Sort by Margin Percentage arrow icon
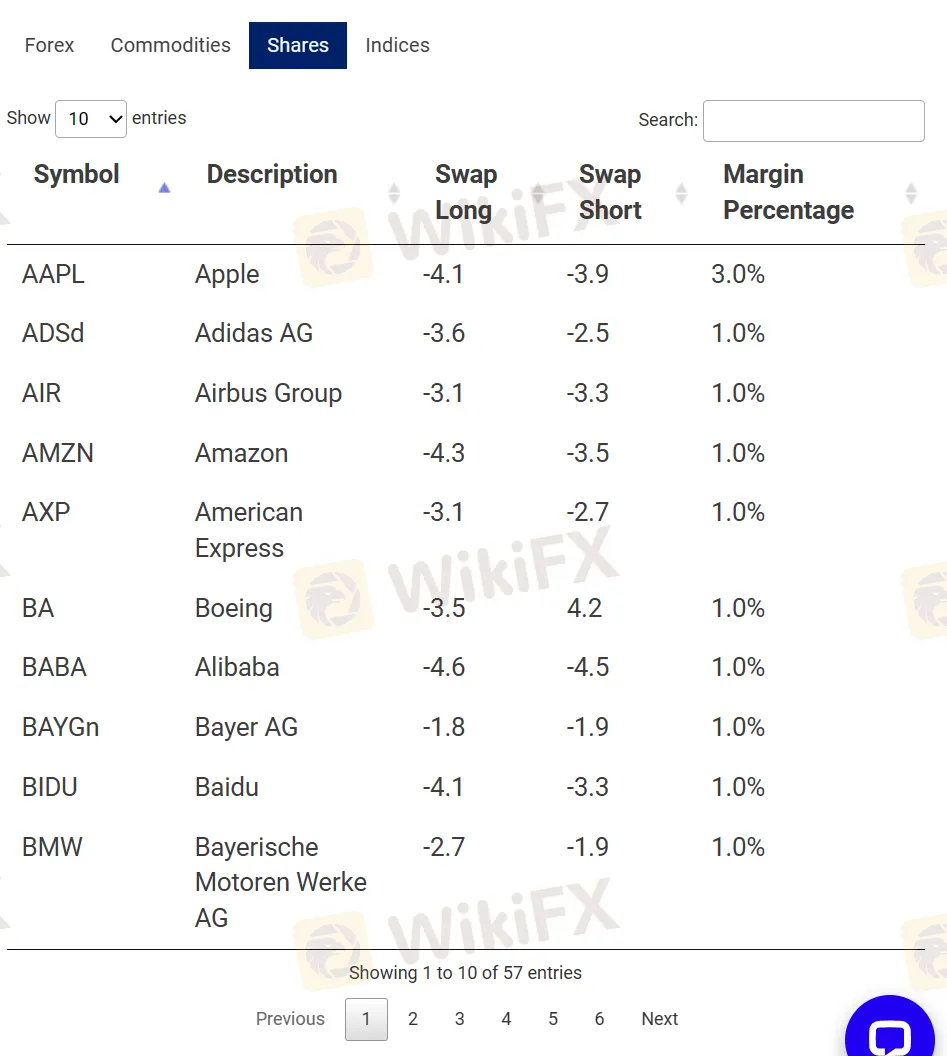This screenshot has height=1056, width=947. 910,192
